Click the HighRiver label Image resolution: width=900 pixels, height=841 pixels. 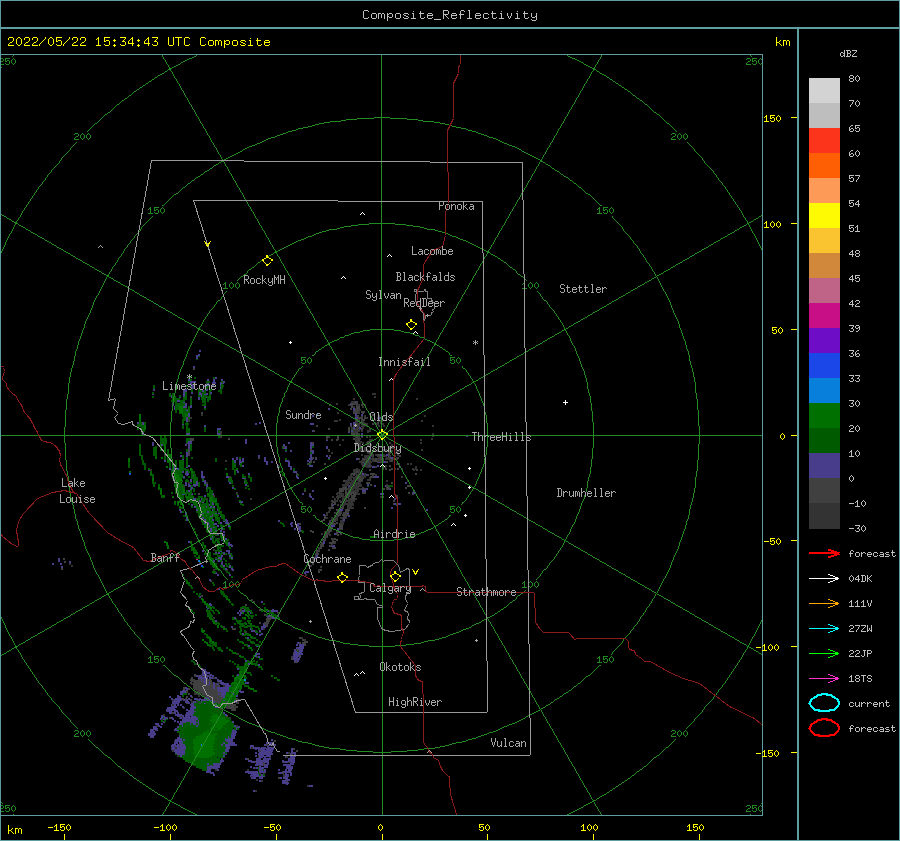415,702
